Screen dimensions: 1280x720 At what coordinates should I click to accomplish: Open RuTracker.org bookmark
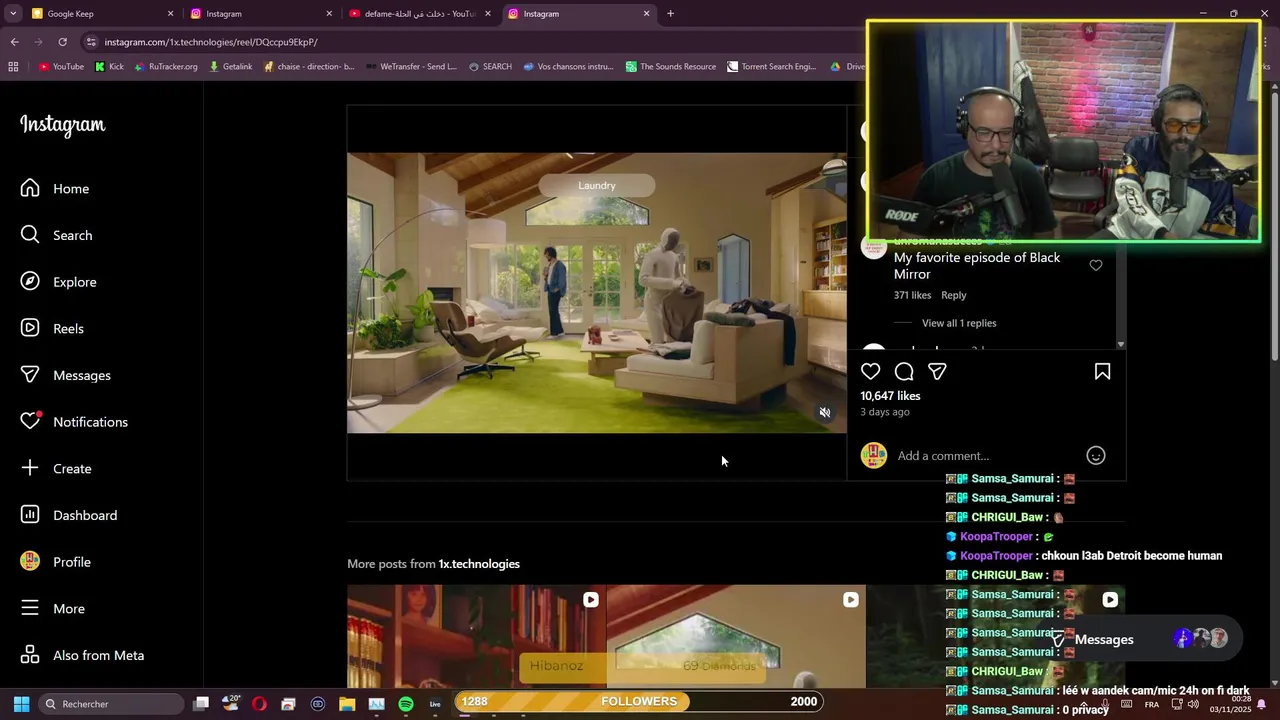[165, 67]
